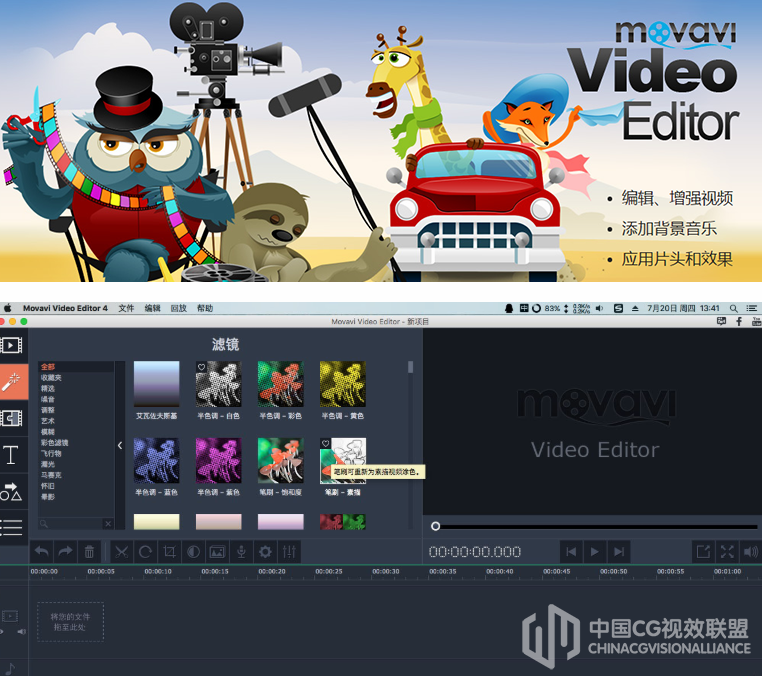The width and height of the screenshot is (762, 676).
Task: Click the Crop tool button
Action: pyautogui.click(x=169, y=552)
